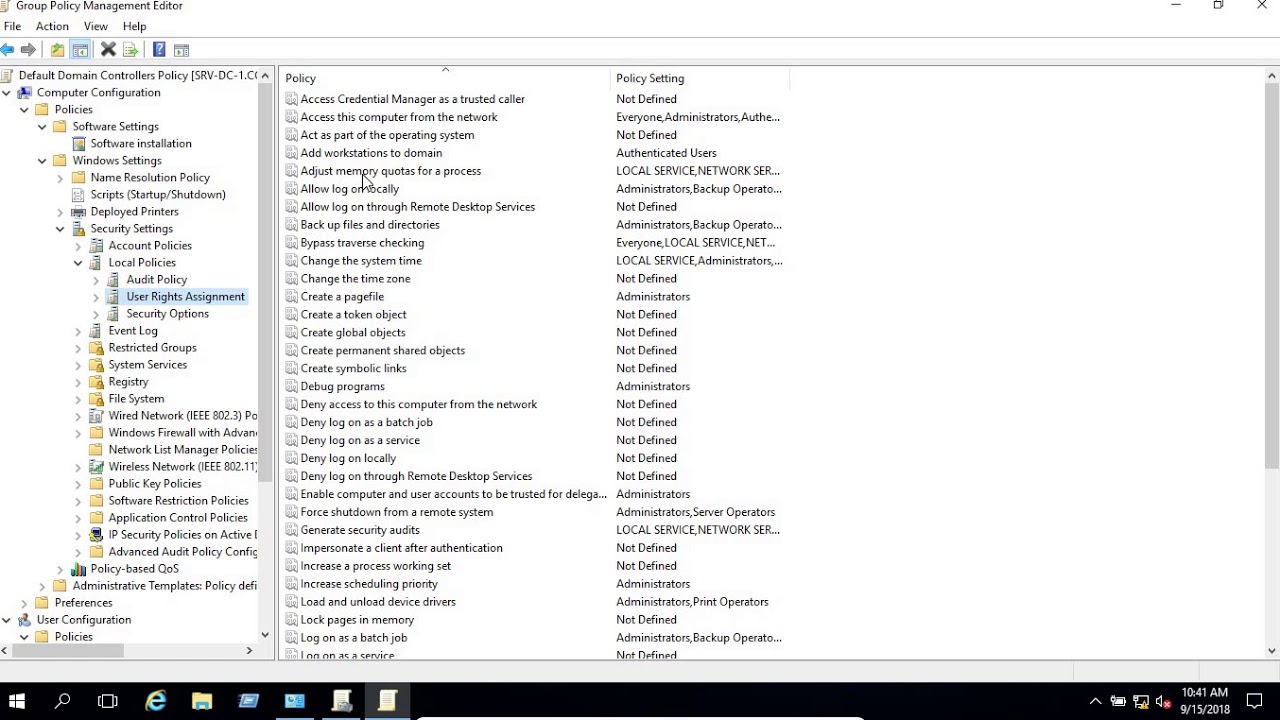This screenshot has height=720, width=1280.
Task: Click the Forward arrow toolbar icon
Action: tap(28, 50)
